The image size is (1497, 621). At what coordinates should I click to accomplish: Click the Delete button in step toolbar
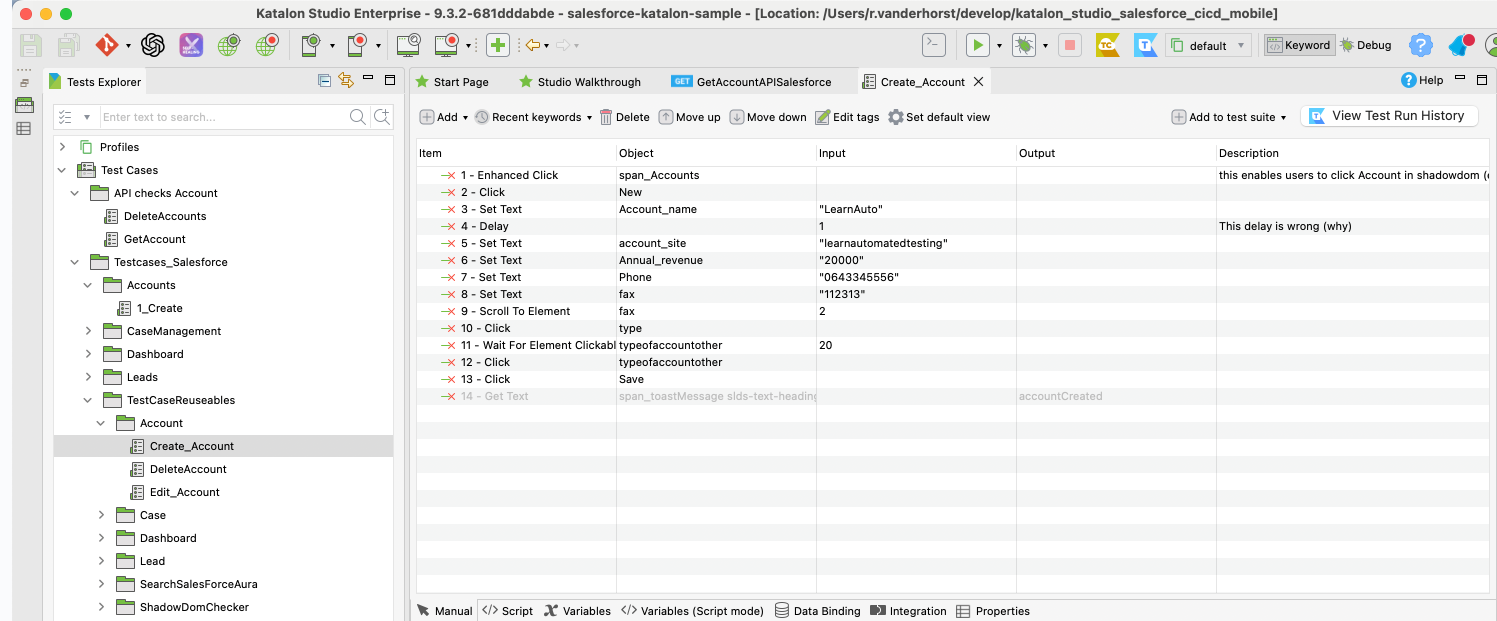coord(624,117)
